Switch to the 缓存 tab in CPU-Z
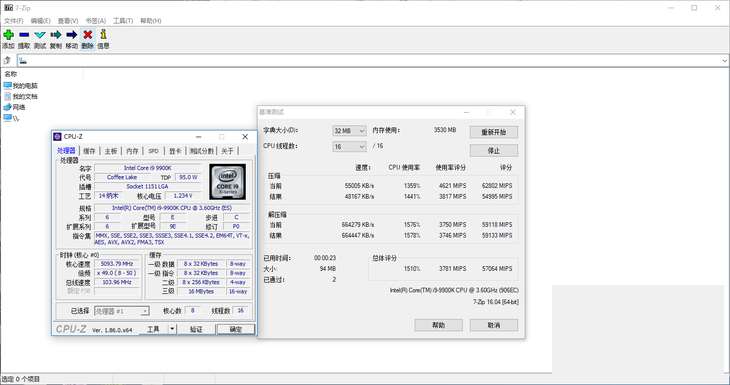 point(89,151)
